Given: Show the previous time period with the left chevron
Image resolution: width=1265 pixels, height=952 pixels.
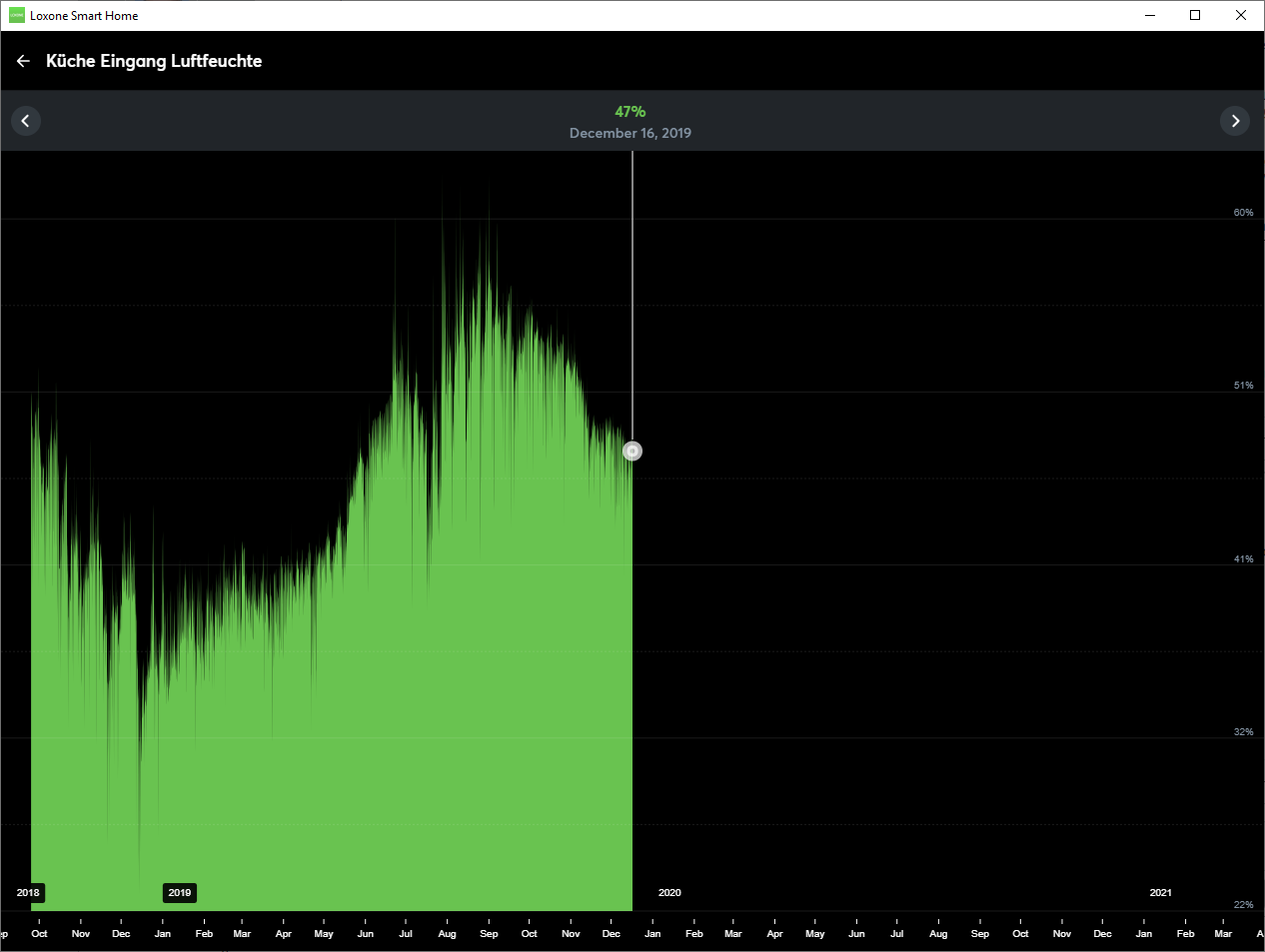Looking at the screenshot, I should pyautogui.click(x=26, y=121).
